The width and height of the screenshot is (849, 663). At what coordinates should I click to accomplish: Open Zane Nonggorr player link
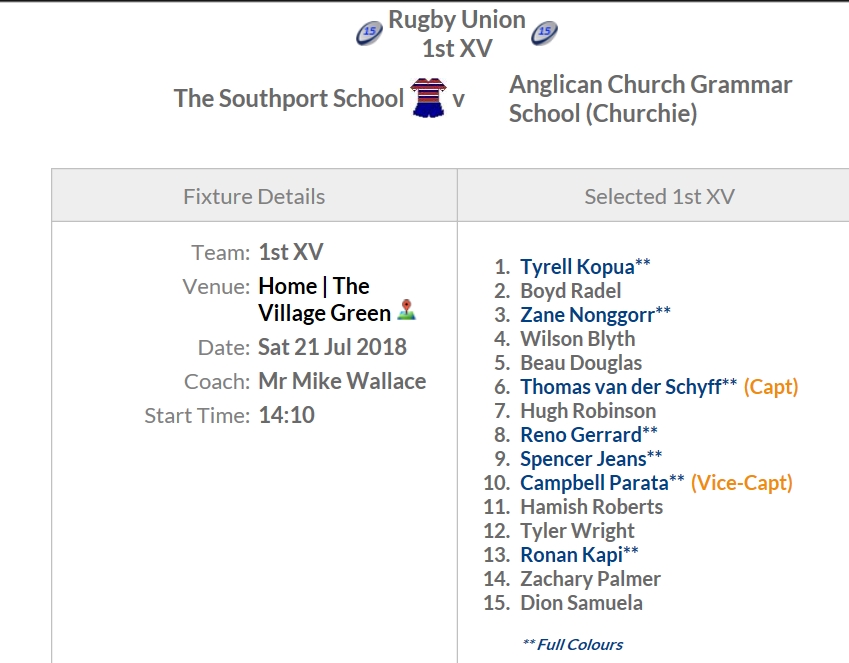click(587, 315)
